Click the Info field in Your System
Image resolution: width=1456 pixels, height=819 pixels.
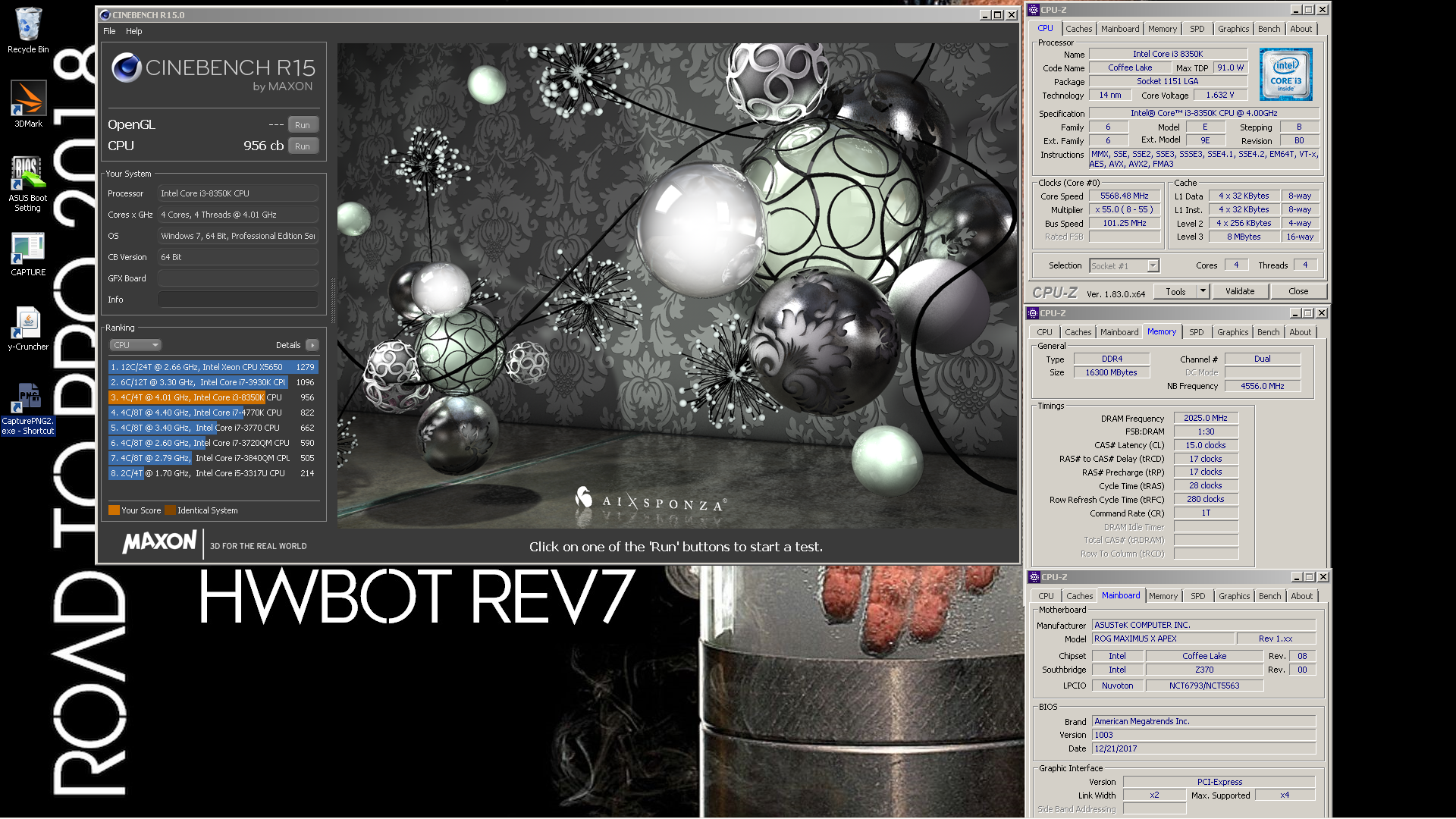coord(238,300)
